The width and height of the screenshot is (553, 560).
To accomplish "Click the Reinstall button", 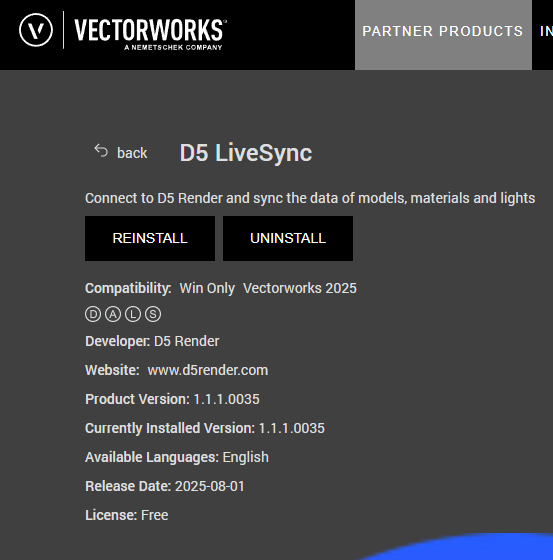I will [150, 238].
